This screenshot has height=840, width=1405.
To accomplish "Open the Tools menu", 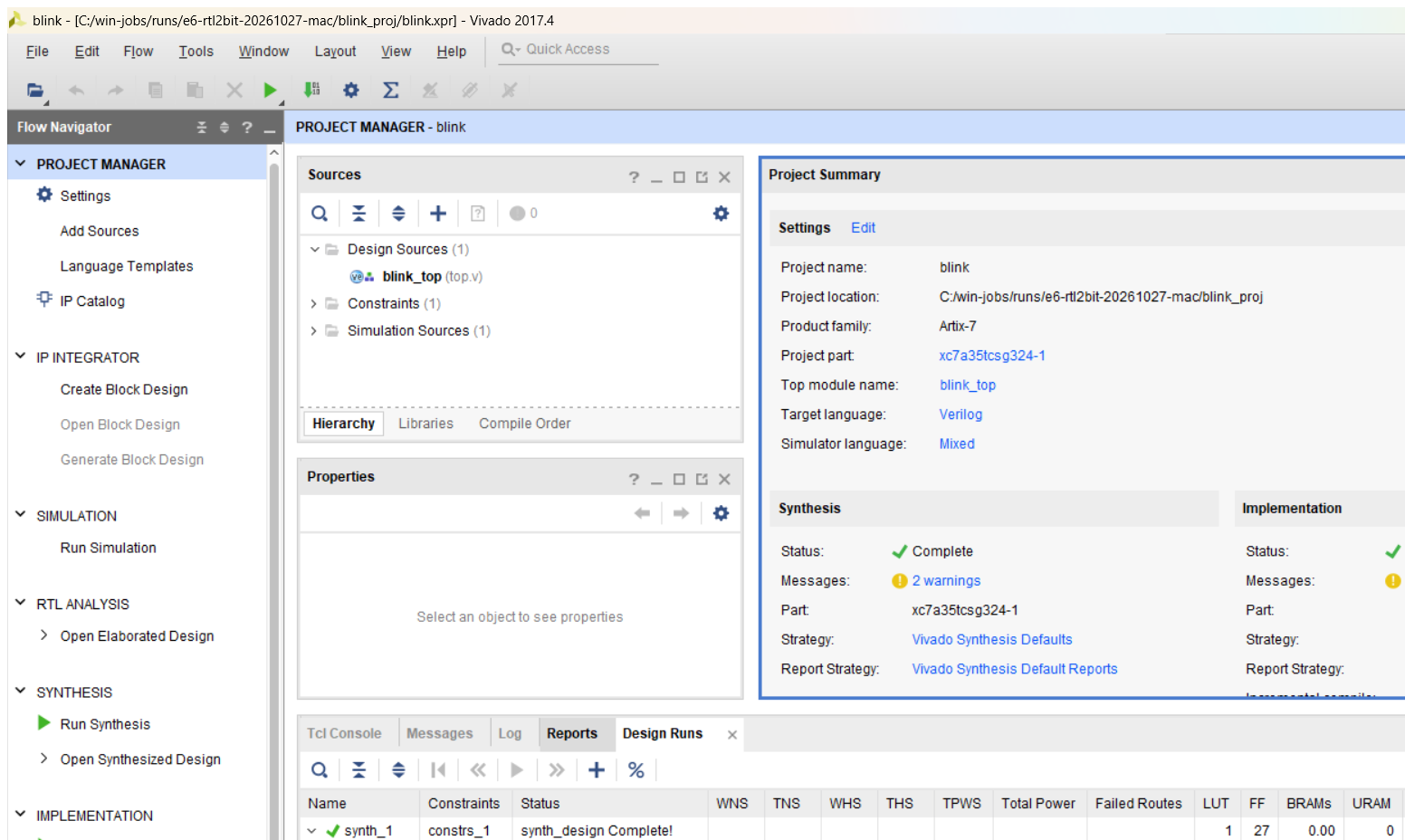I will coord(196,52).
